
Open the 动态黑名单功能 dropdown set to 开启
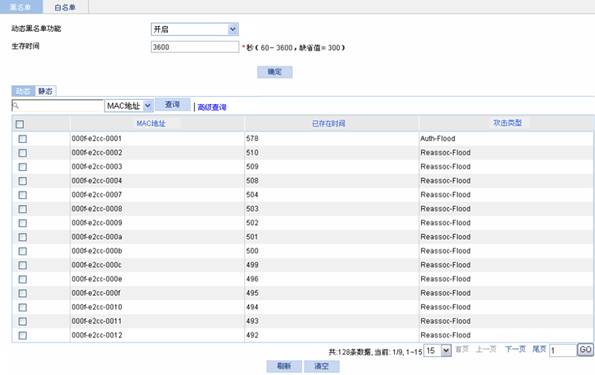coord(195,29)
